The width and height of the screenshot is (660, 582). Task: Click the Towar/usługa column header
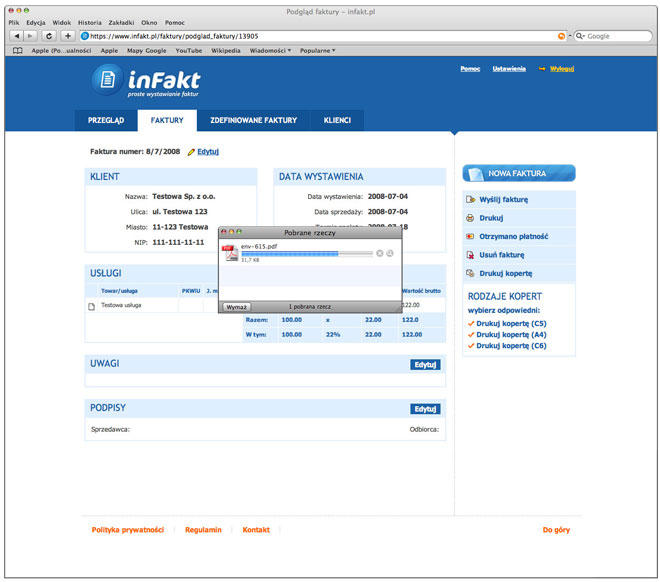[x=119, y=291]
